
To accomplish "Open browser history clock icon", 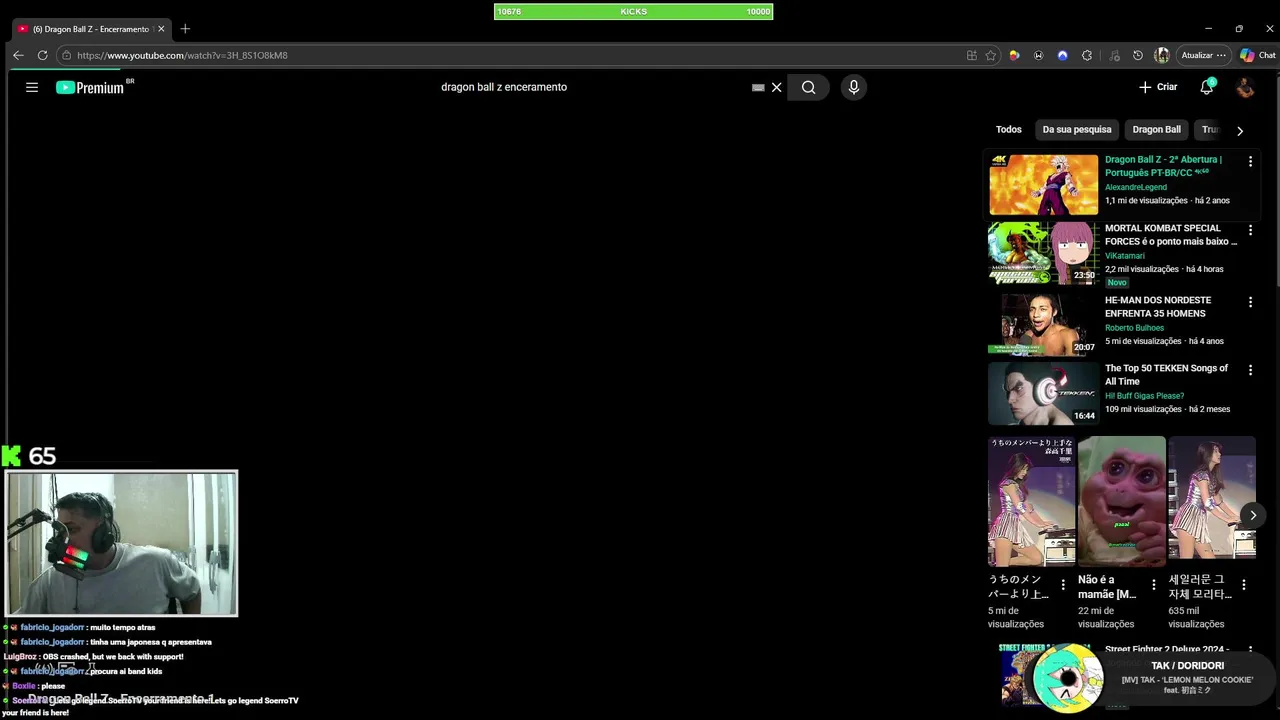I will pos(1137,55).
